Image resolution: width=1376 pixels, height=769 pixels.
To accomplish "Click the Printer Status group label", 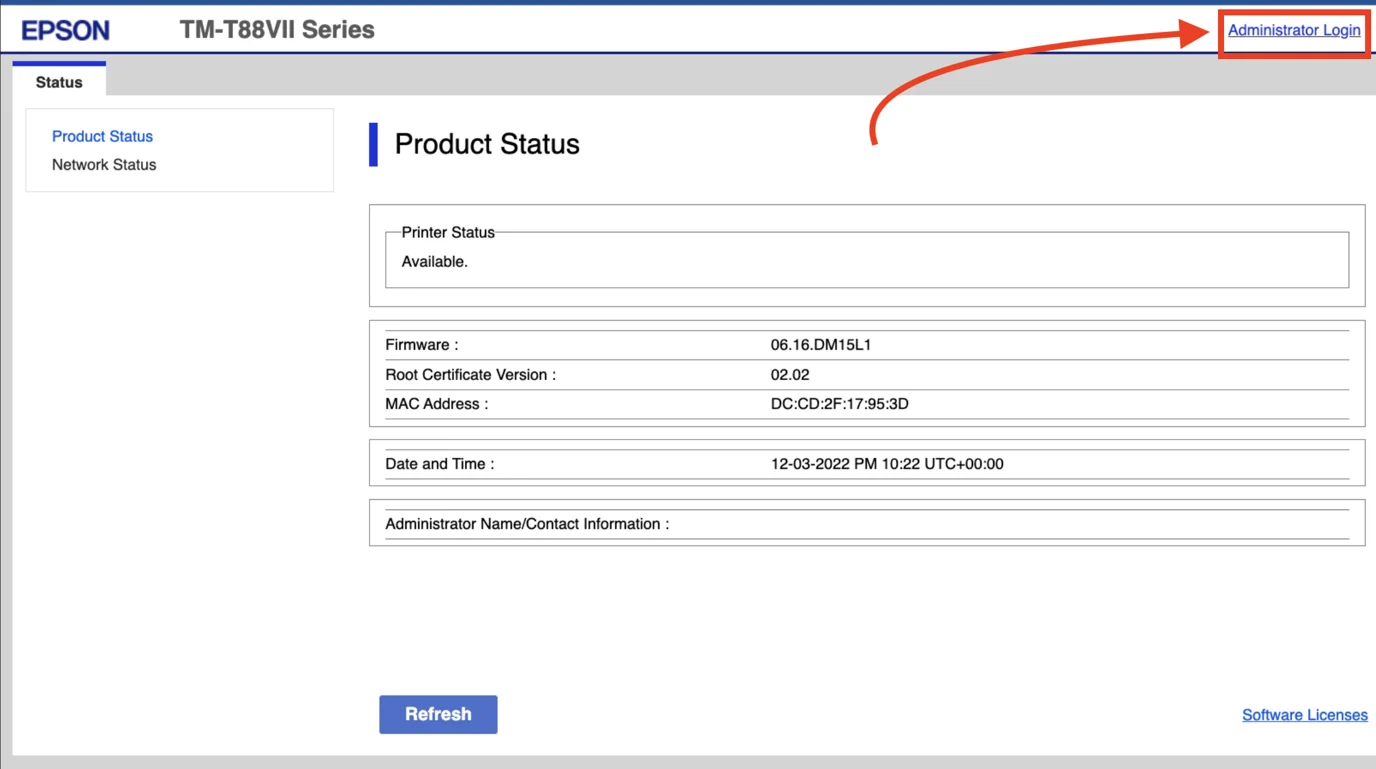I will [446, 231].
